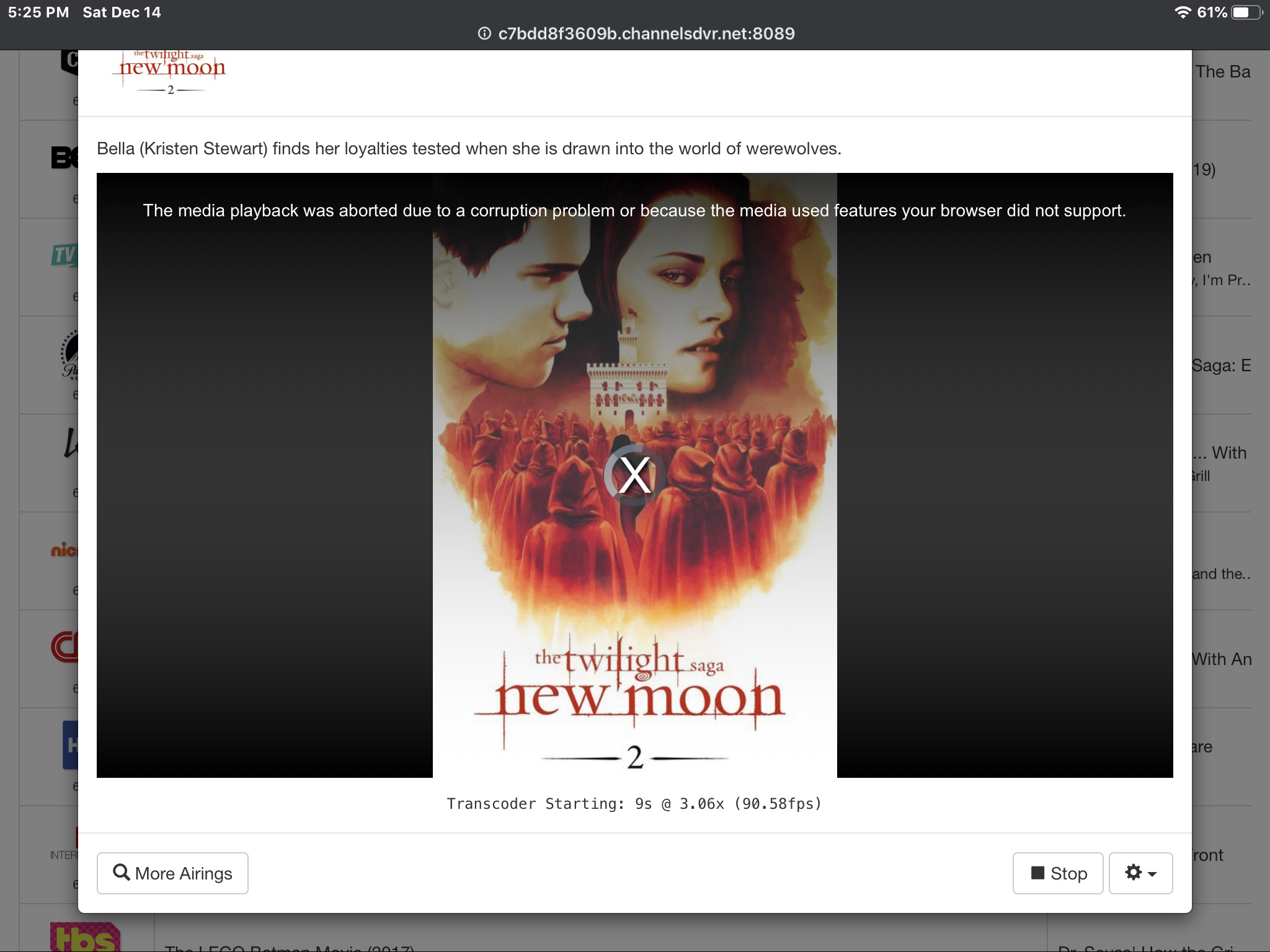
Task: Click the movie poster in video player
Action: (634, 475)
